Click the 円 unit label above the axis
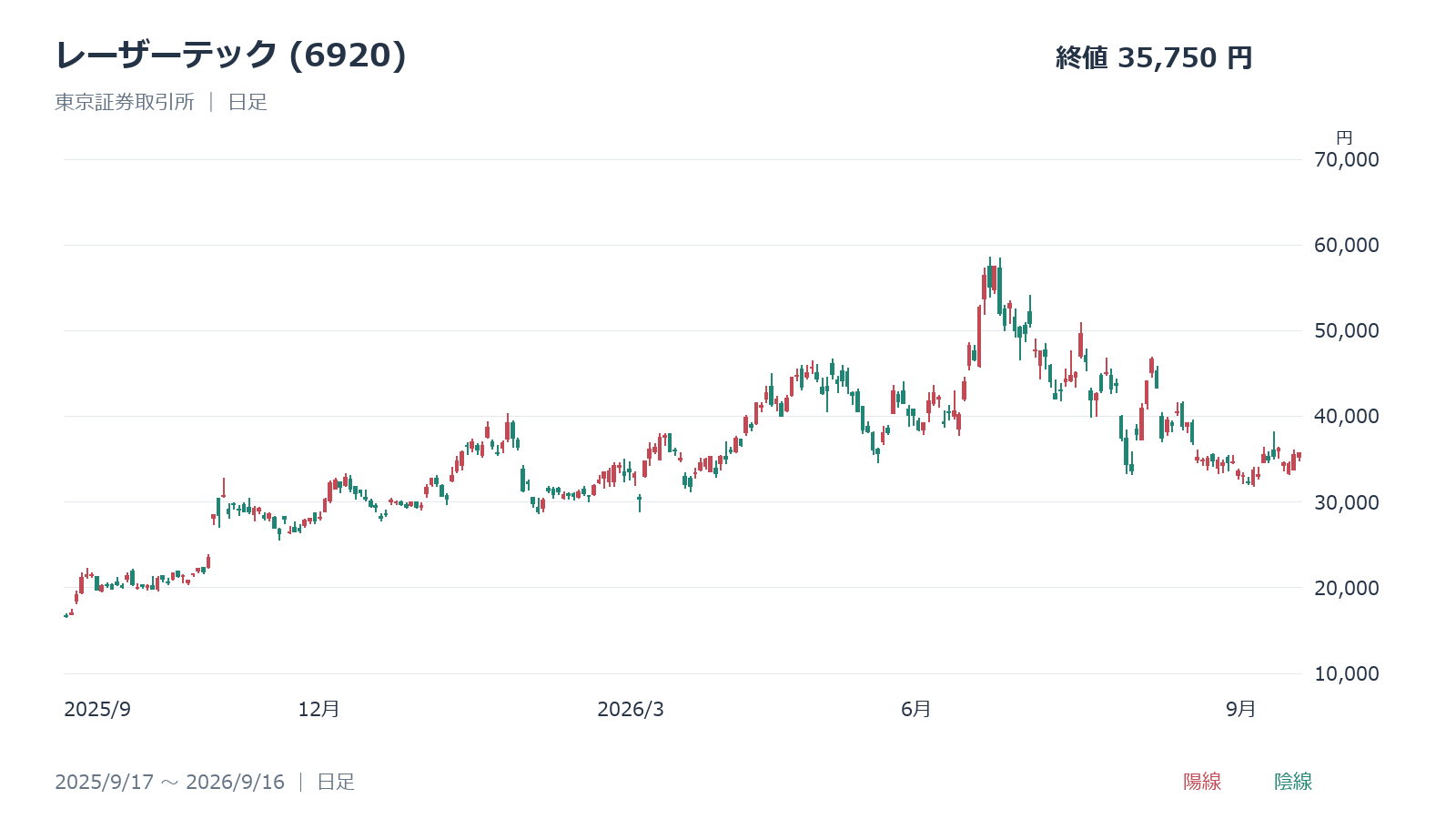This screenshot has height=819, width=1456. coord(1344,137)
